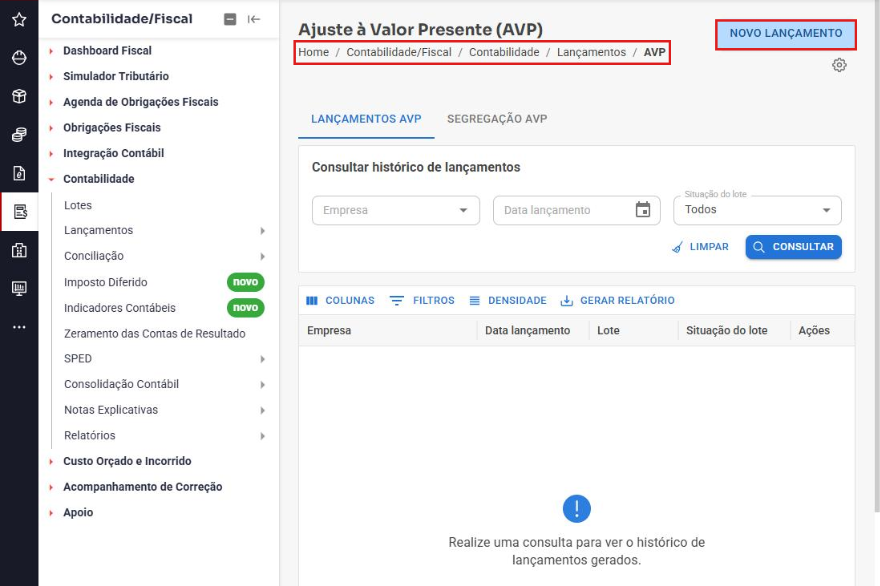Open the Empresa dropdown

pyautogui.click(x=396, y=210)
